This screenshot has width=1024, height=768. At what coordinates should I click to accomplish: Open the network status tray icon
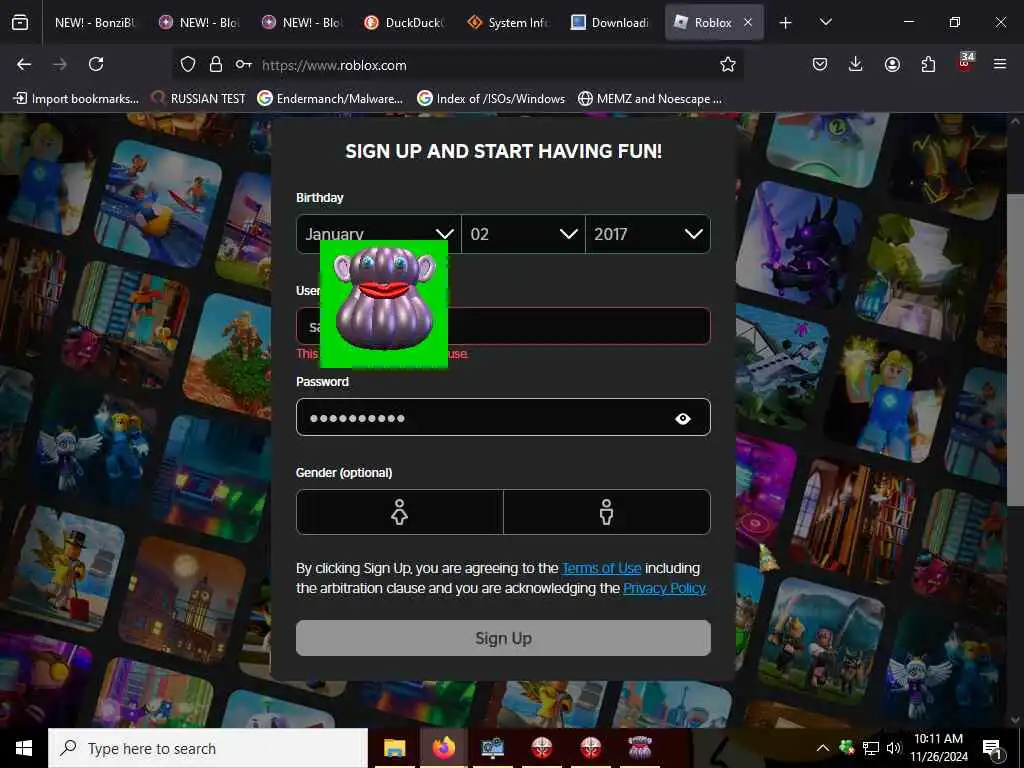click(871, 748)
